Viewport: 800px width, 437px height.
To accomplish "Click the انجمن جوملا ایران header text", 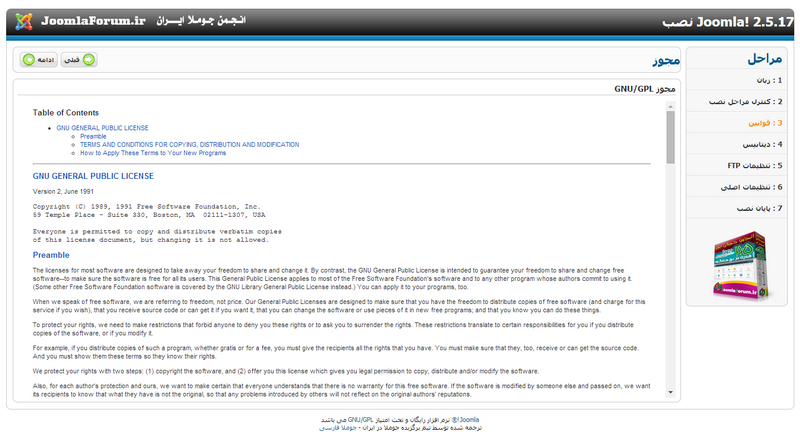I will click(x=201, y=20).
